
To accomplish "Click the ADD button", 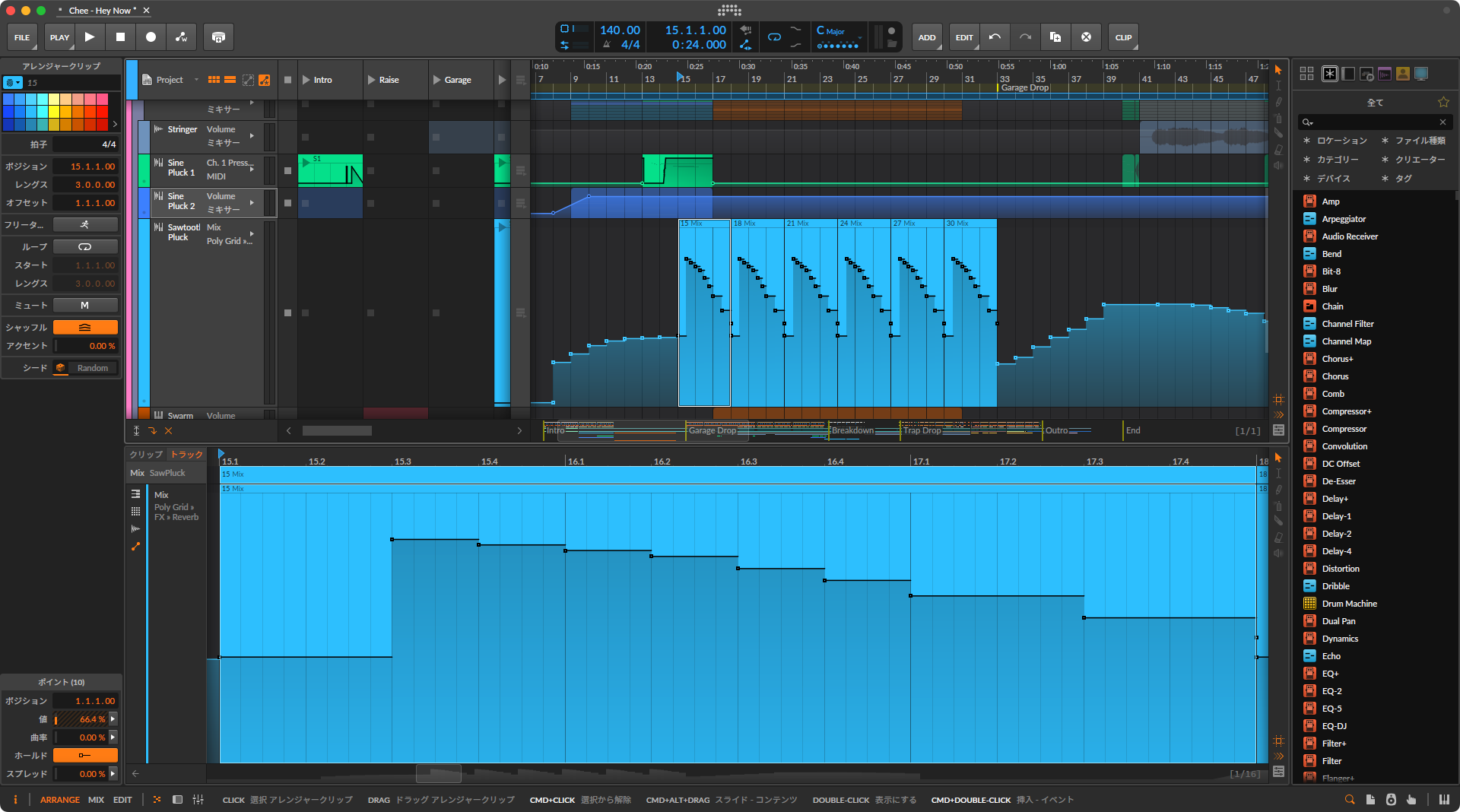I will click(926, 37).
